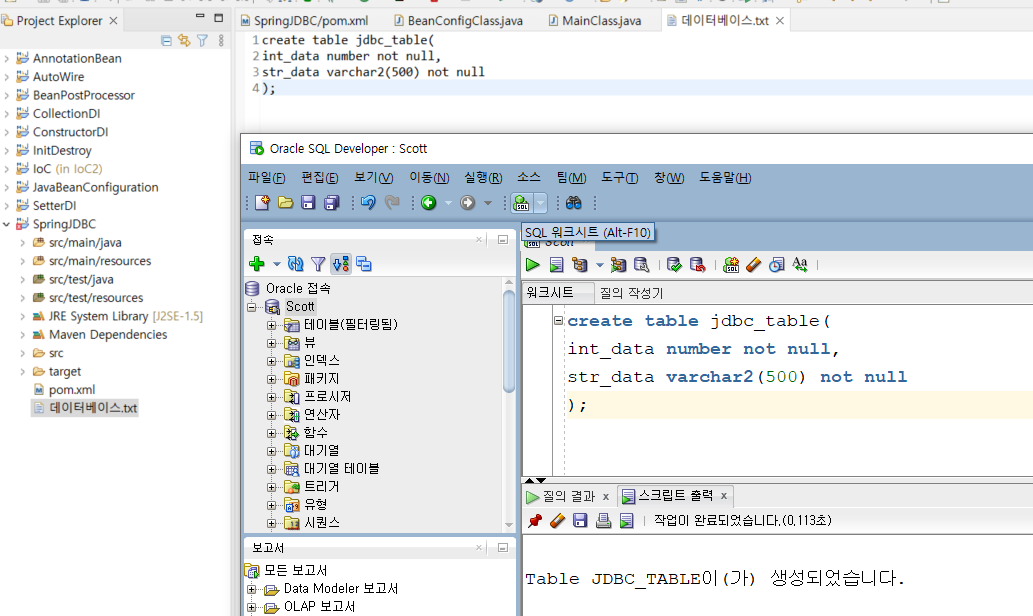Toggle Link with Editor in Project Explorer
1033x616 pixels.
point(184,40)
